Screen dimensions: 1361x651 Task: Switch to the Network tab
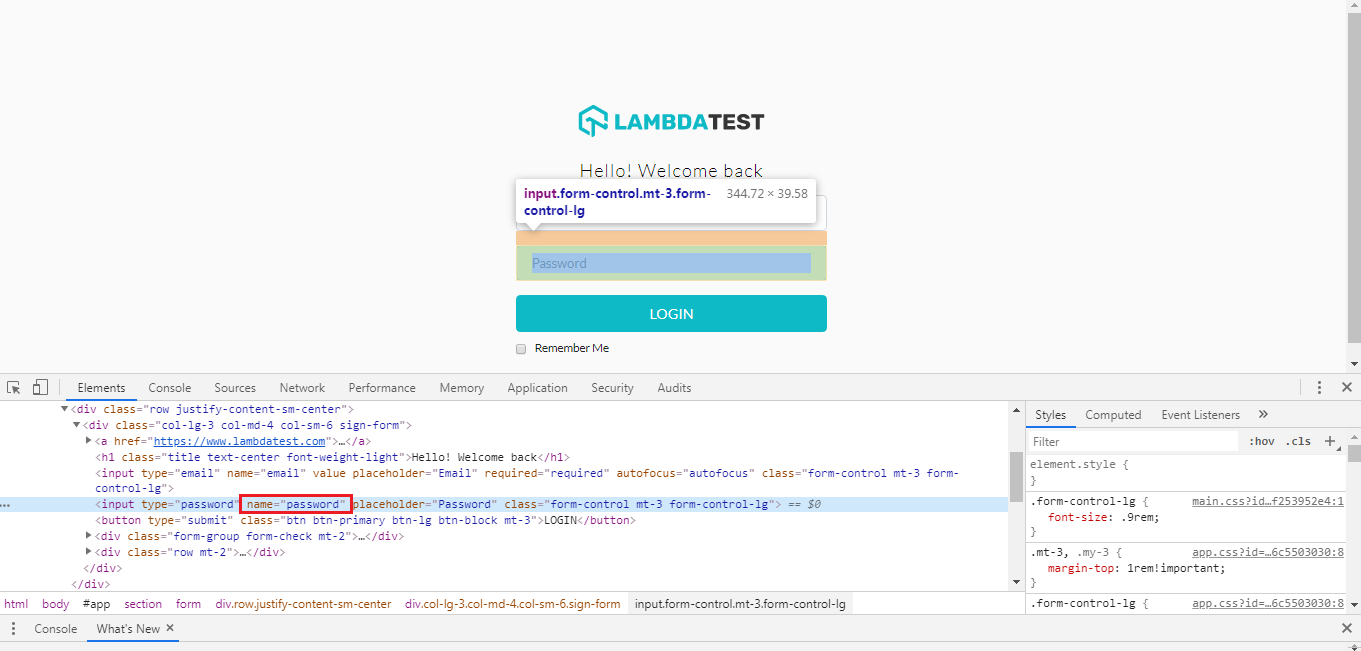tap(302, 388)
